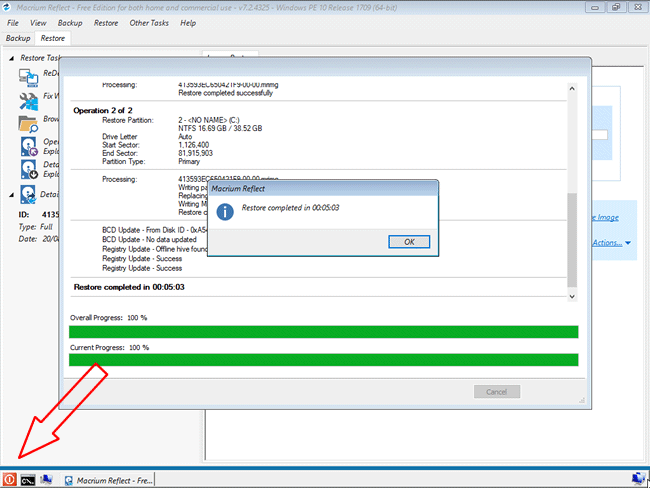Click 'Restore completed in 00:05:03' log line
Viewport: 650px width, 488px height.
click(x=129, y=287)
